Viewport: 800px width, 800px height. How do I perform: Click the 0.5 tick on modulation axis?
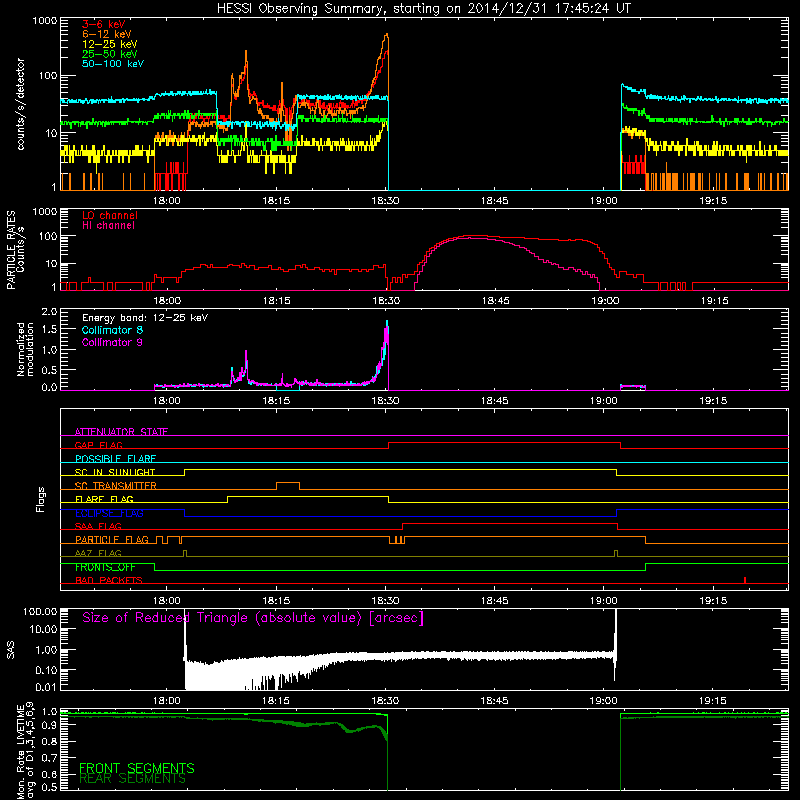pyautogui.click(x=49, y=370)
